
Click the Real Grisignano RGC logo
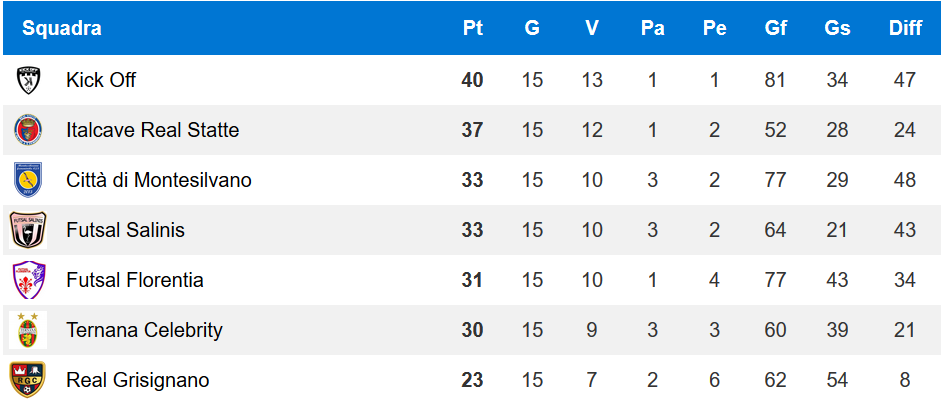(28, 380)
